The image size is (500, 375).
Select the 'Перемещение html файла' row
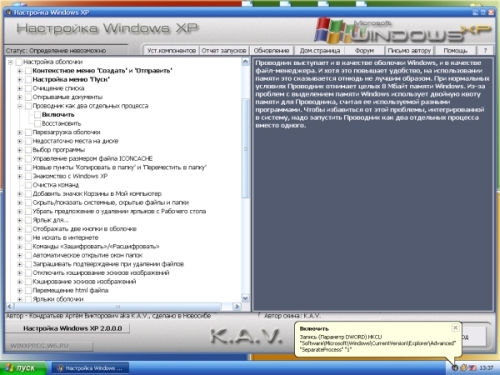[70, 290]
